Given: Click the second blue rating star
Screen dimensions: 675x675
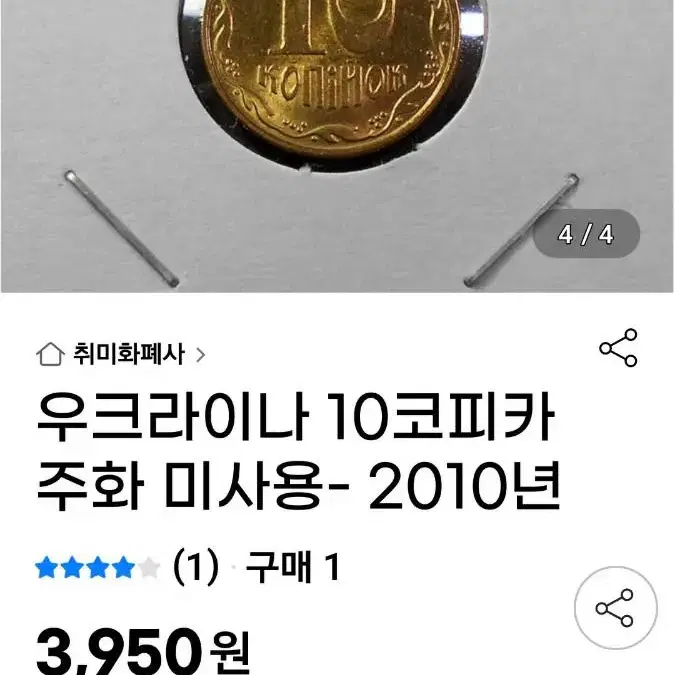Looking at the screenshot, I should pyautogui.click(x=72, y=567).
